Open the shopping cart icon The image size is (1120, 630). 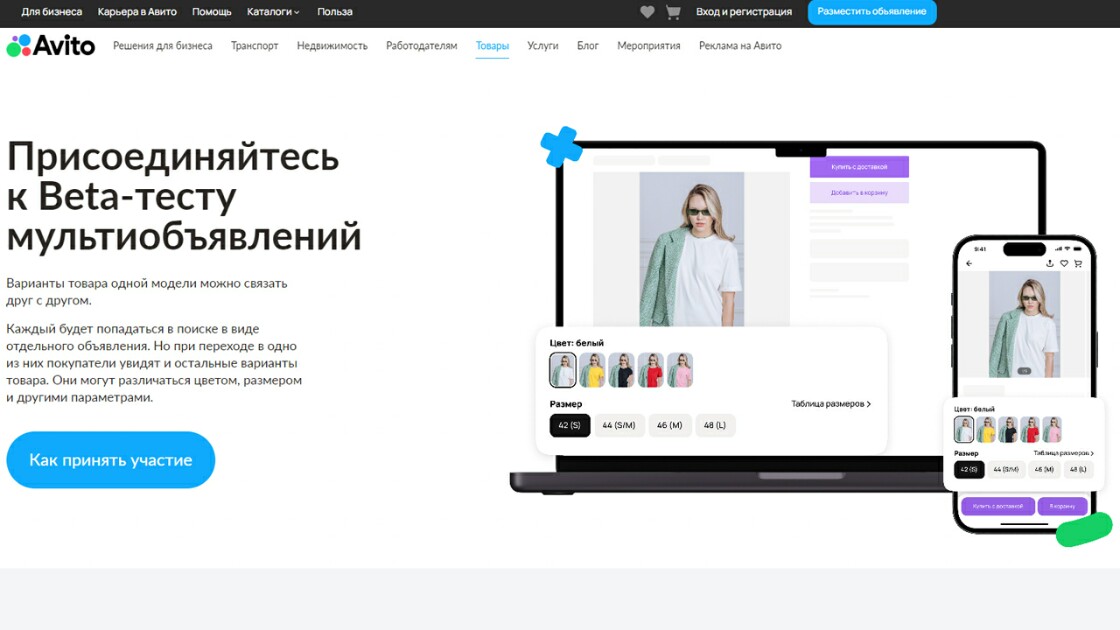tap(673, 11)
